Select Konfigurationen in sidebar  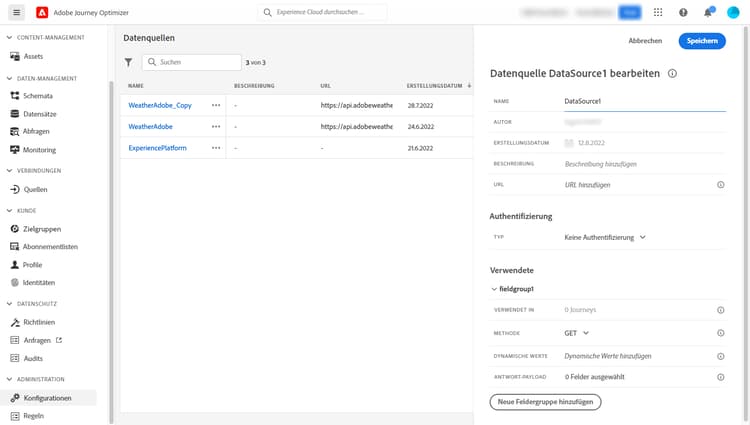pyautogui.click(x=47, y=398)
